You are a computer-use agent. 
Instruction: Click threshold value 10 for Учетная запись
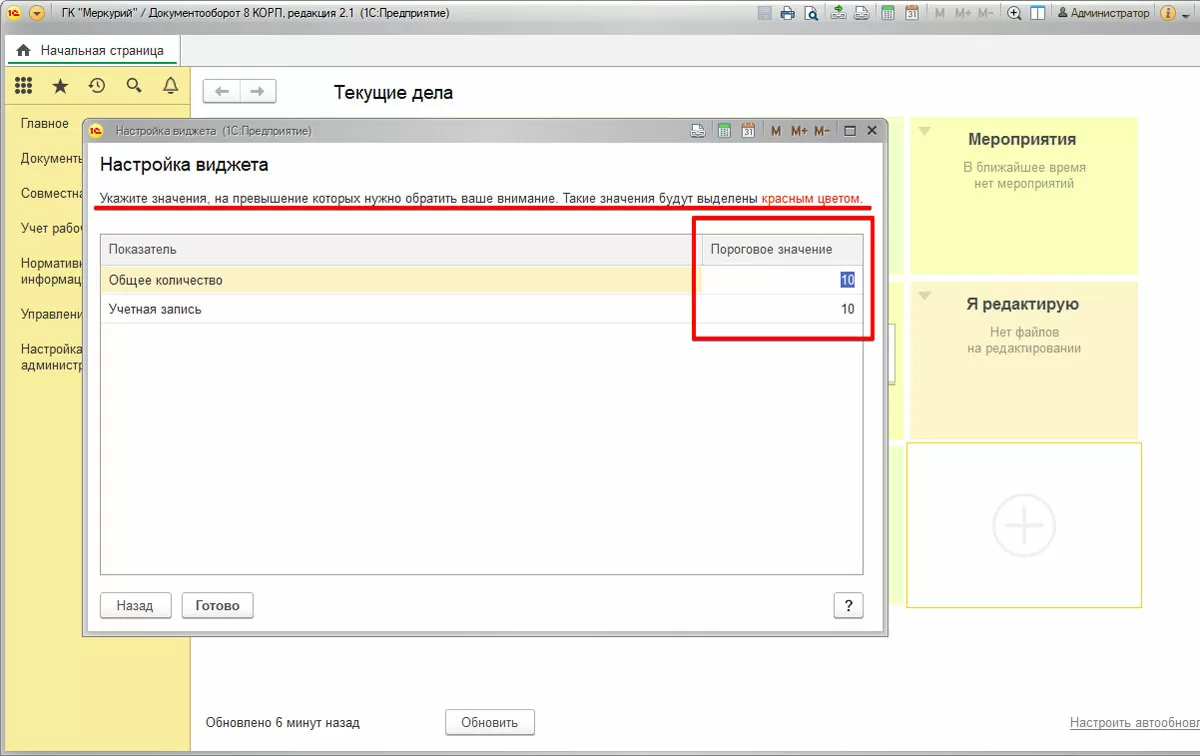point(782,309)
